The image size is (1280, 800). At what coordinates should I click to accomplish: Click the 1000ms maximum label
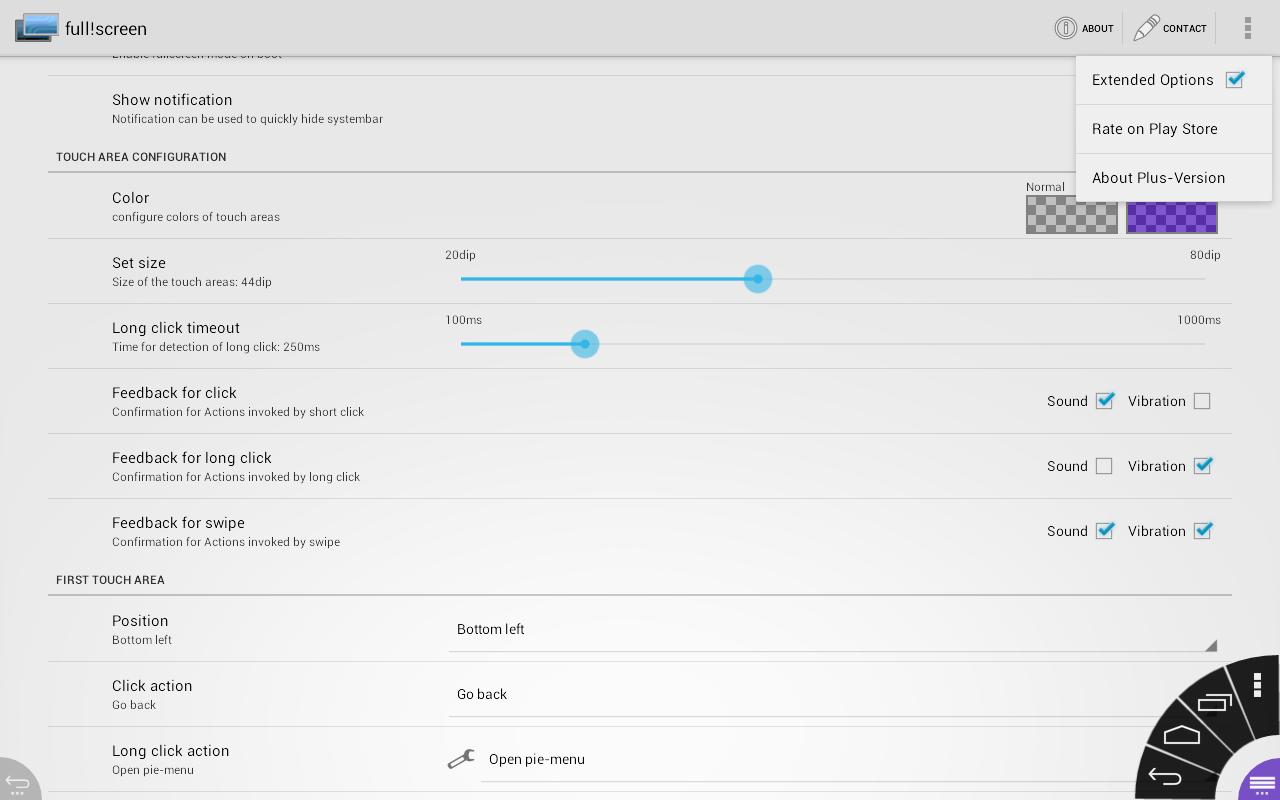tap(1199, 320)
